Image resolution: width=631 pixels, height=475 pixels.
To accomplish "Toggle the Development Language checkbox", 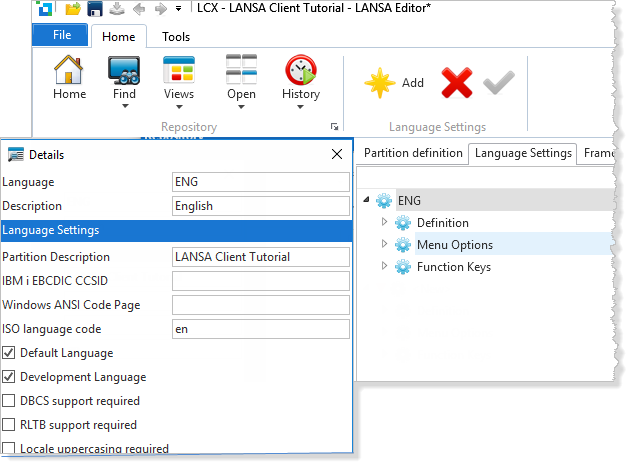I will [9, 377].
